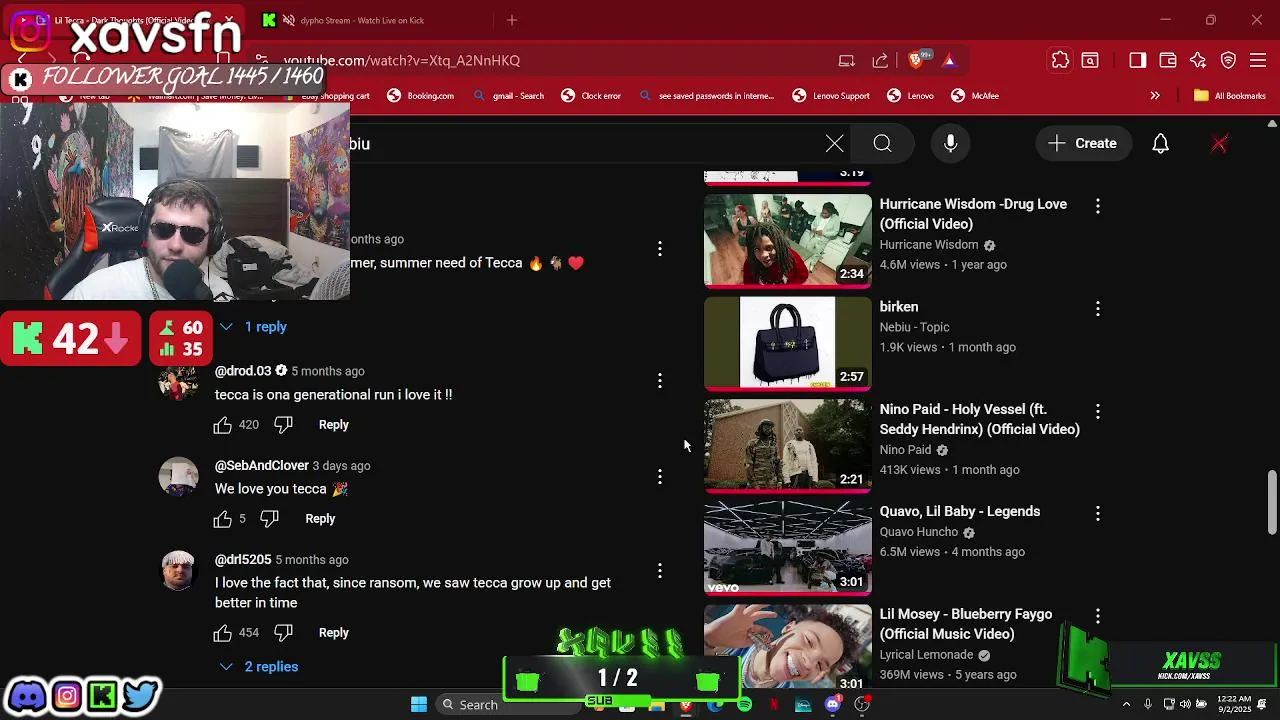Open YouTube Create button
This screenshot has height=720, width=1280.
(1083, 143)
